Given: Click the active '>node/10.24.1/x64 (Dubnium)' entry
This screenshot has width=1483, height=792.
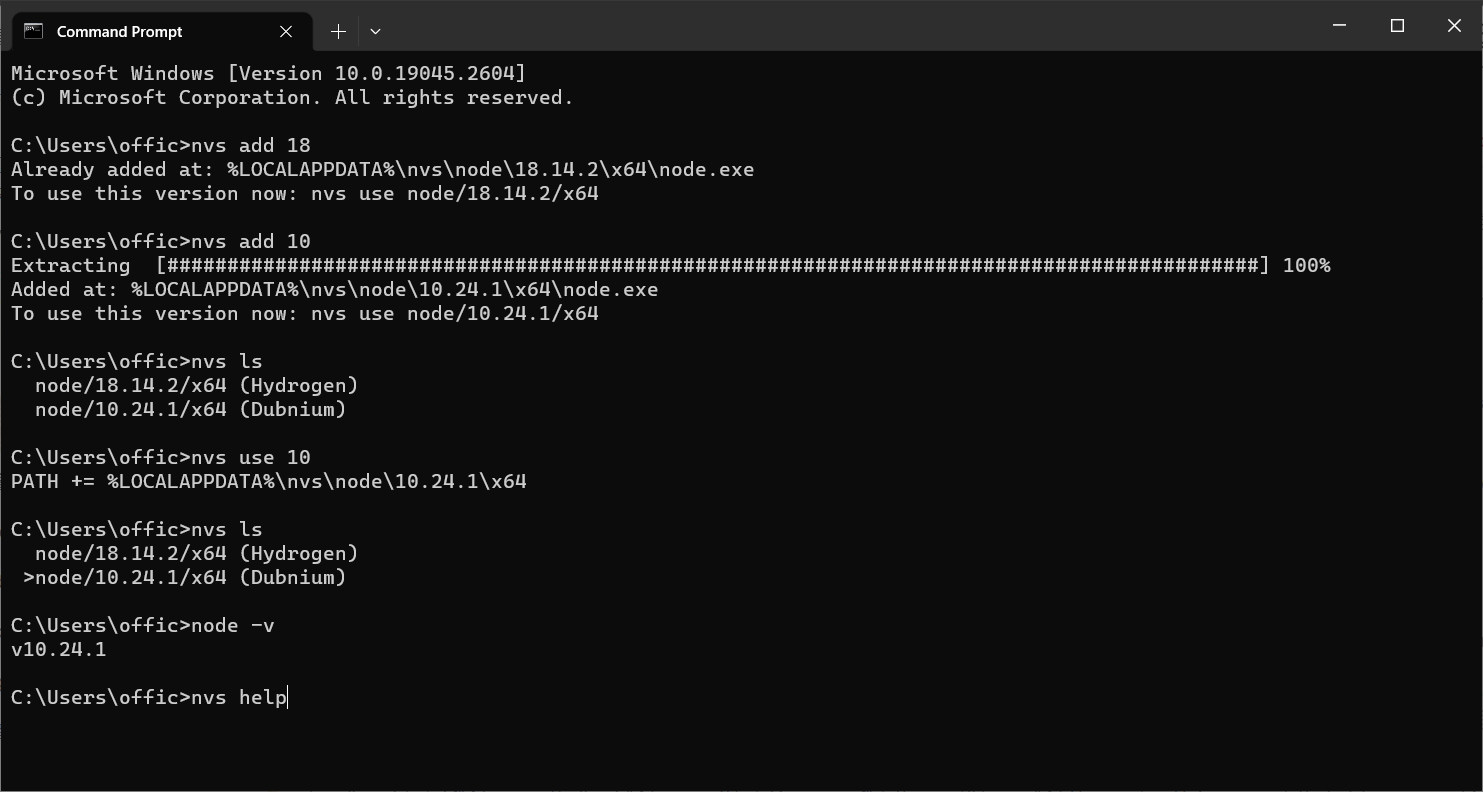Looking at the screenshot, I should [x=185, y=577].
